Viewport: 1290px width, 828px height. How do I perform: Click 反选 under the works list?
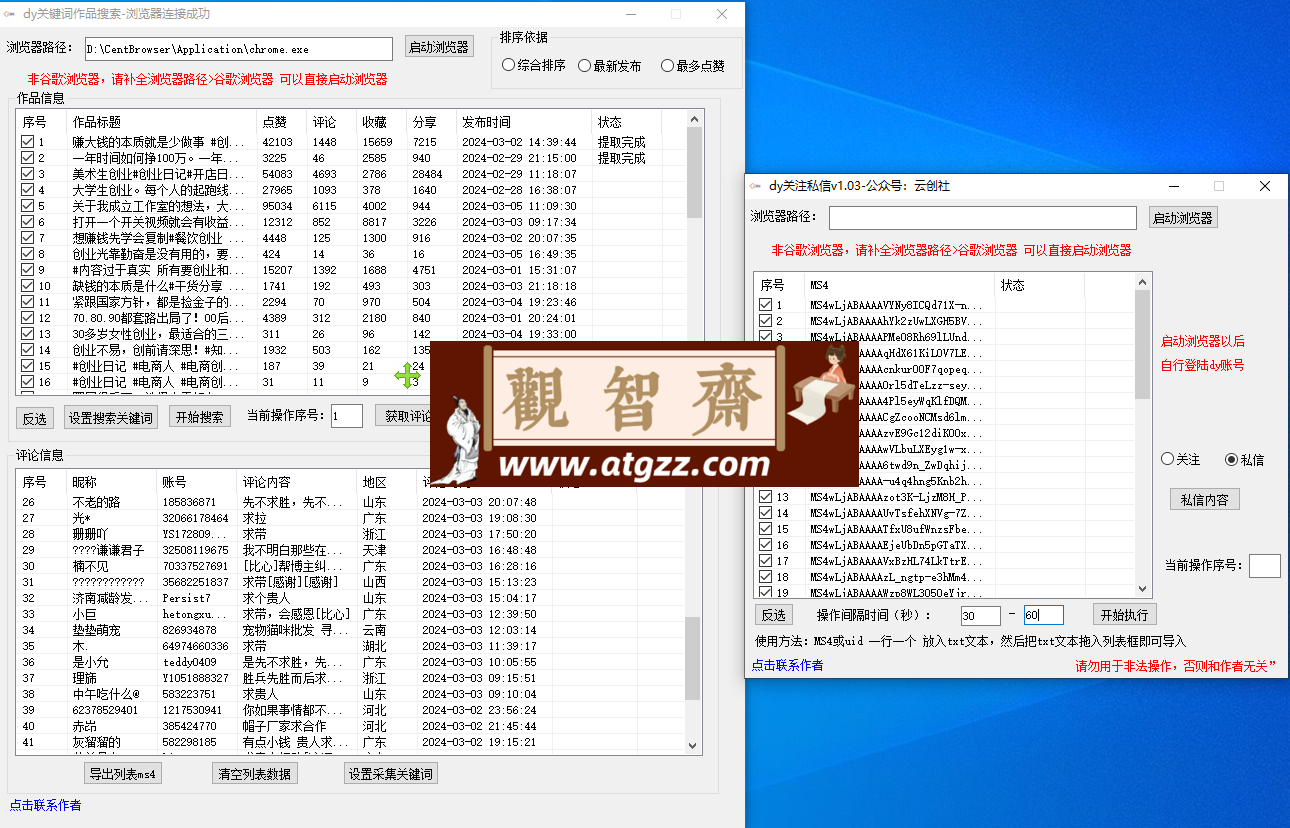(36, 417)
